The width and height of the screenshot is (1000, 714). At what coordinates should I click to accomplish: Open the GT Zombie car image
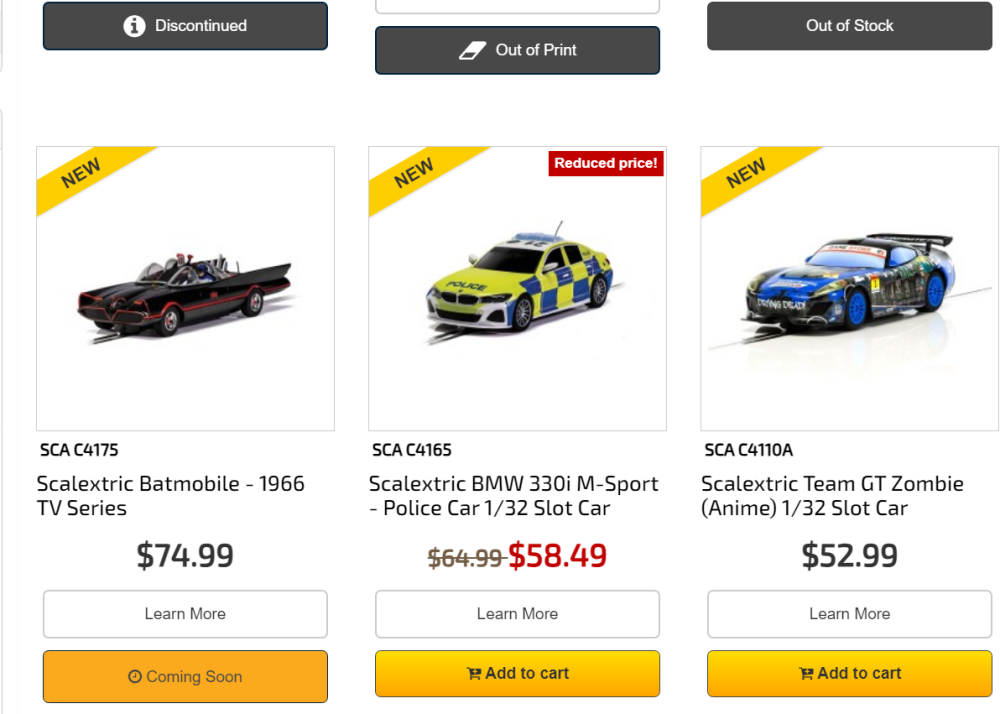(x=849, y=288)
